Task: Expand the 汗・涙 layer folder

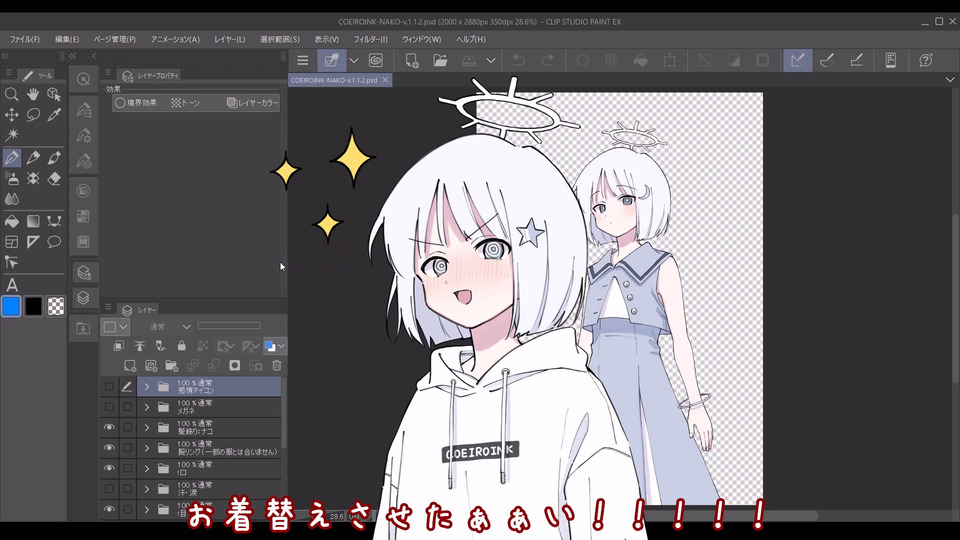Action: point(146,489)
